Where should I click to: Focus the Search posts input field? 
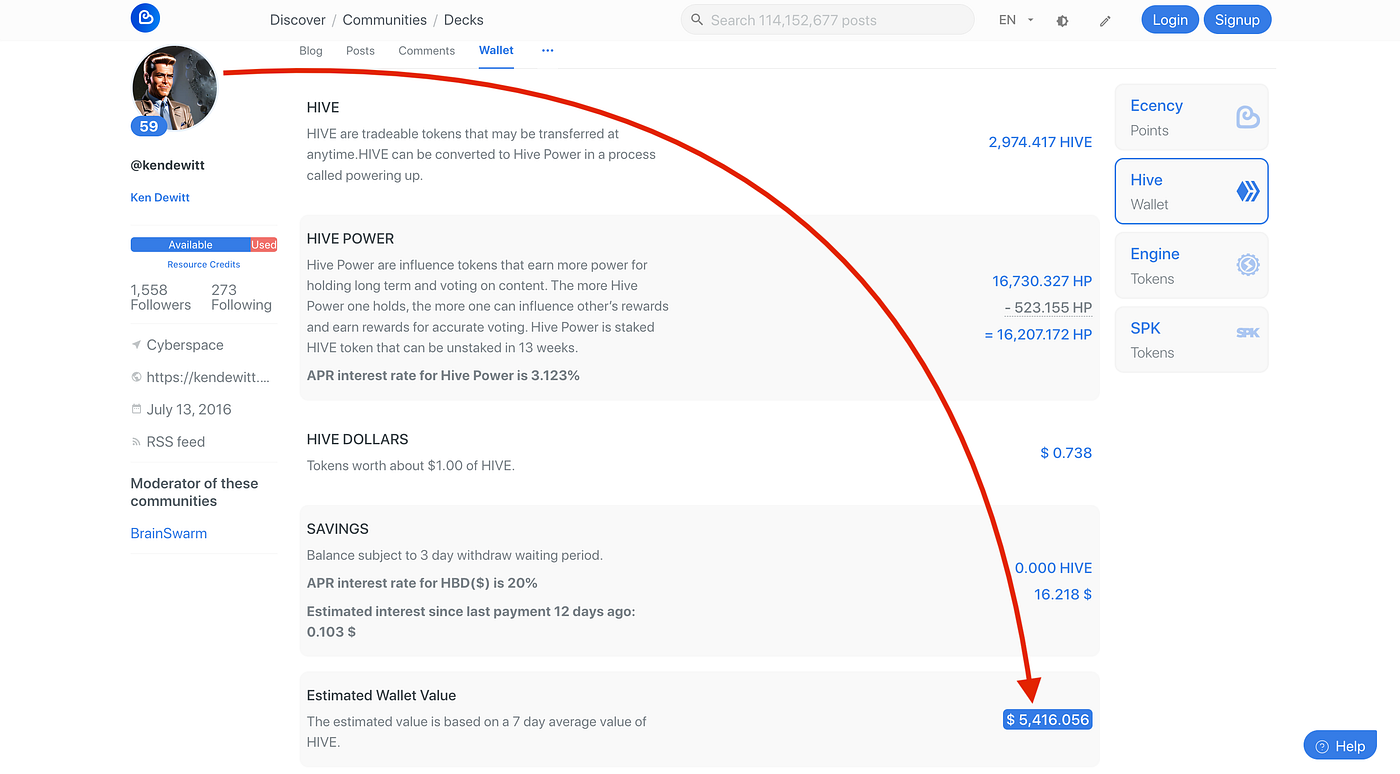pyautogui.click(x=827, y=20)
